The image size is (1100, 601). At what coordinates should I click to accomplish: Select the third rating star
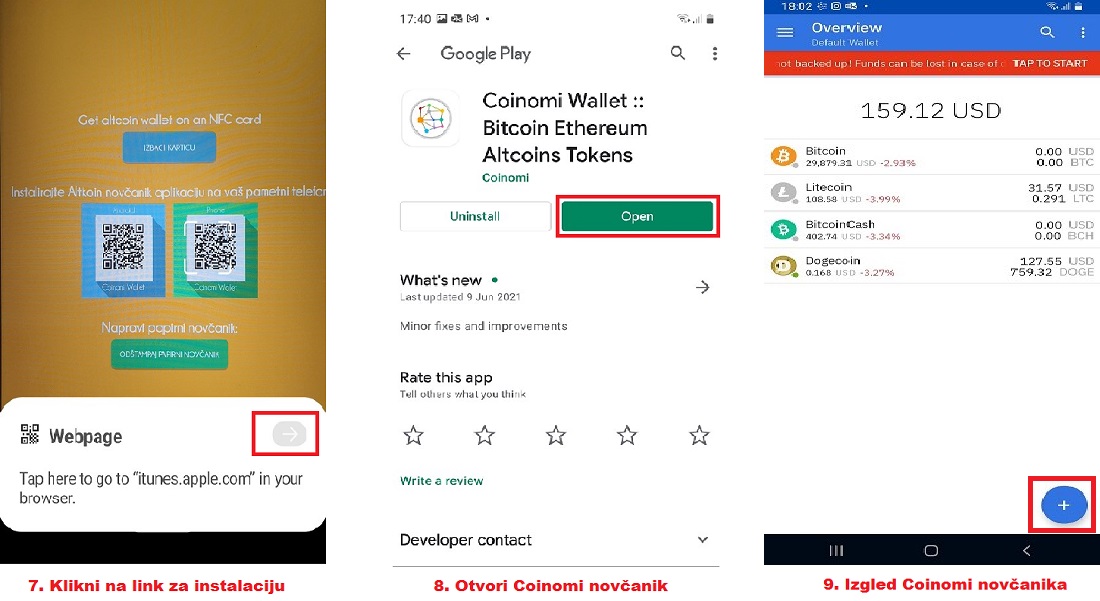556,435
